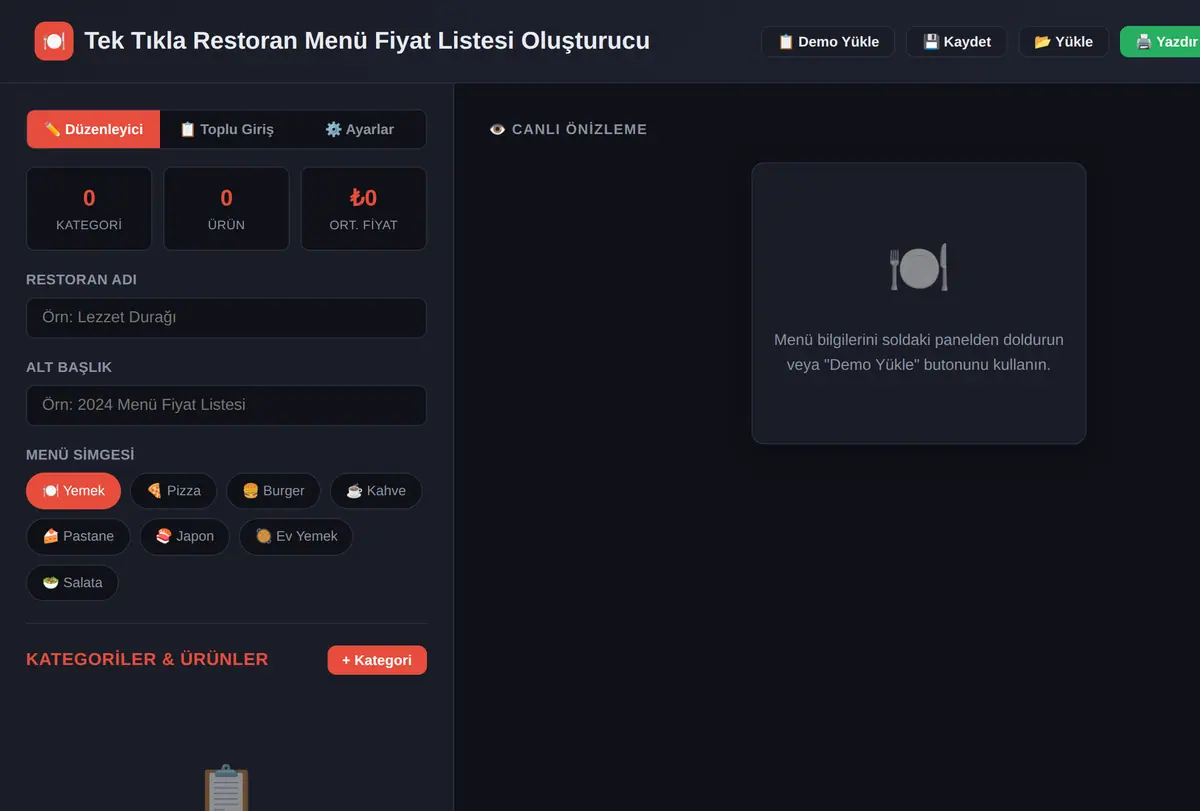Viewport: 1200px width, 811px height.
Task: Load the demo menu with Demo Yükle
Action: [828, 42]
